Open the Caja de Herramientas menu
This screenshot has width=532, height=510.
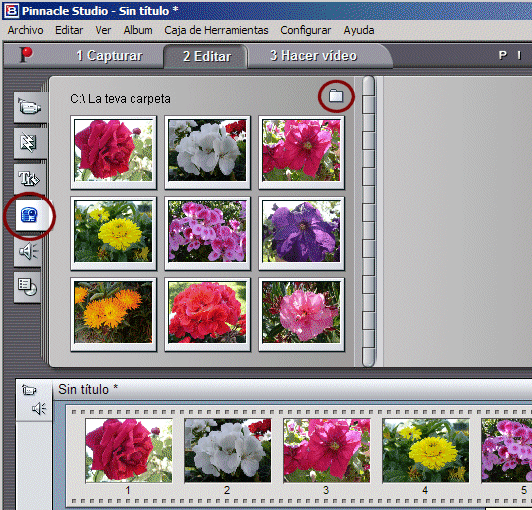[216, 30]
